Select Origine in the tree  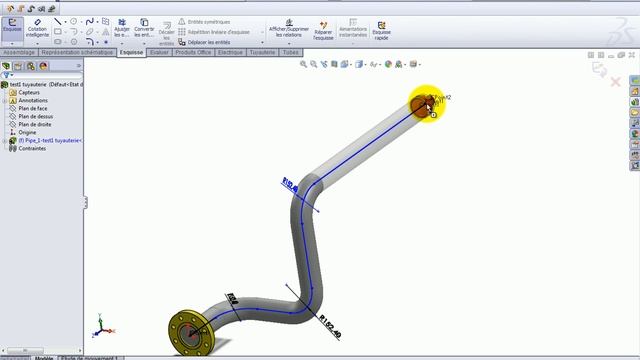click(x=27, y=132)
